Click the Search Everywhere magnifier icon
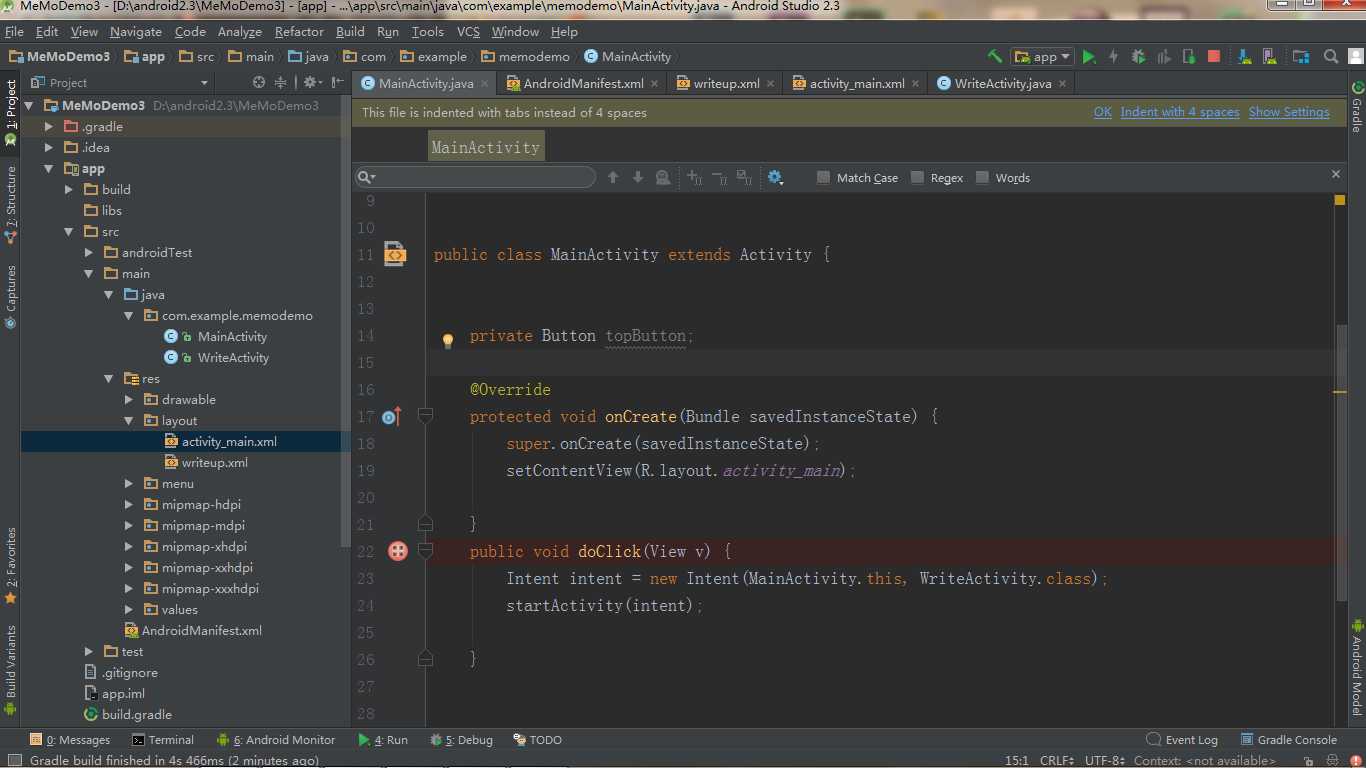Screen dimensions: 1366x768 [1331, 57]
